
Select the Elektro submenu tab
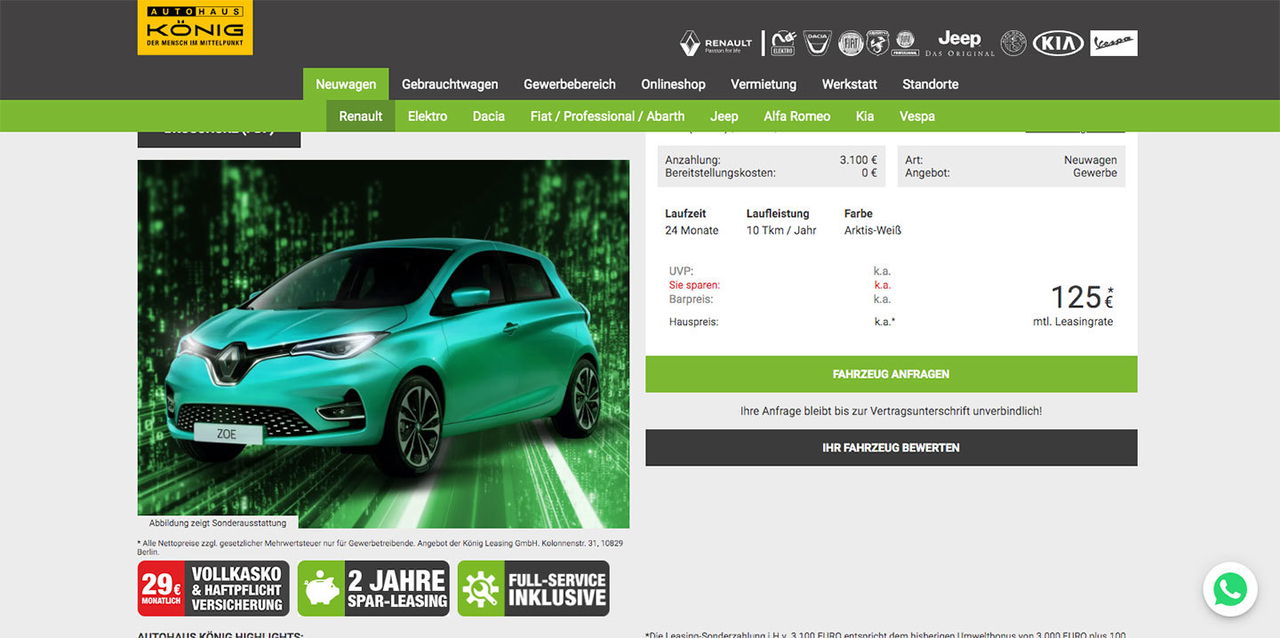428,116
